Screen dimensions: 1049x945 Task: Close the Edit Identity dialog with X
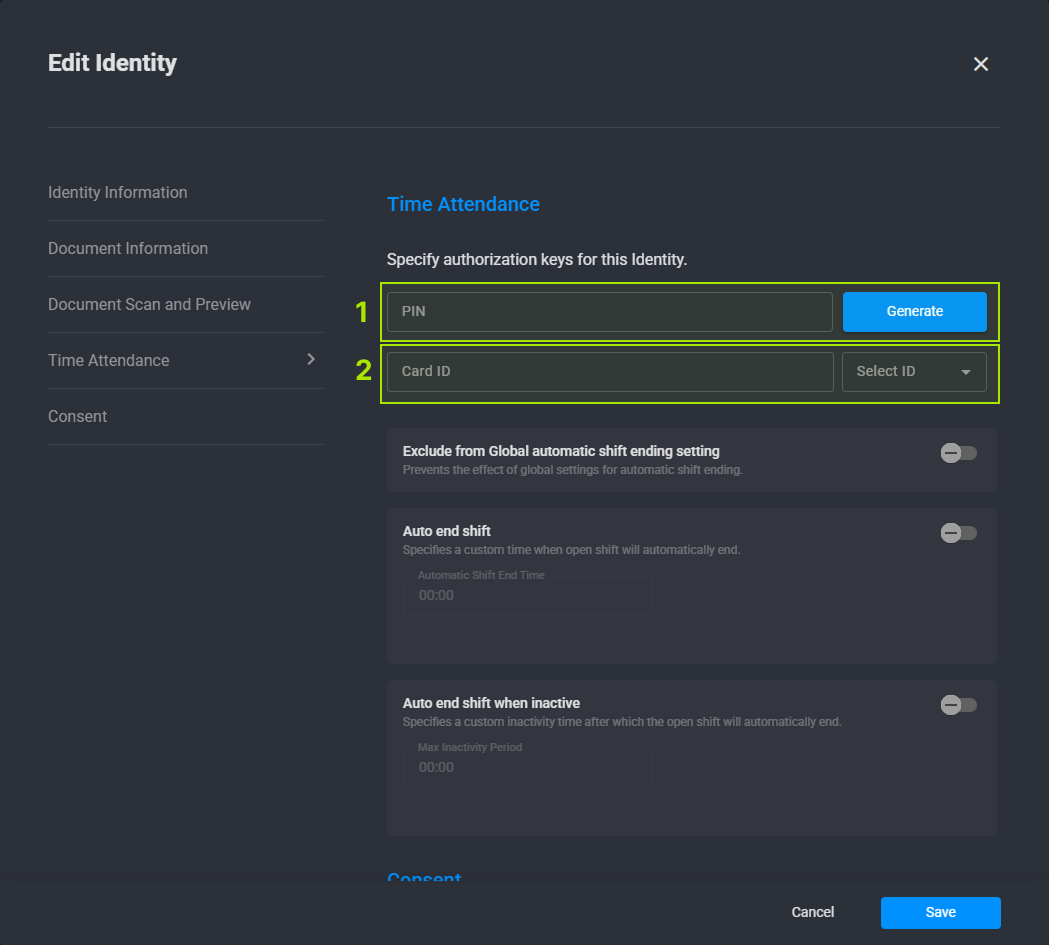click(x=980, y=64)
